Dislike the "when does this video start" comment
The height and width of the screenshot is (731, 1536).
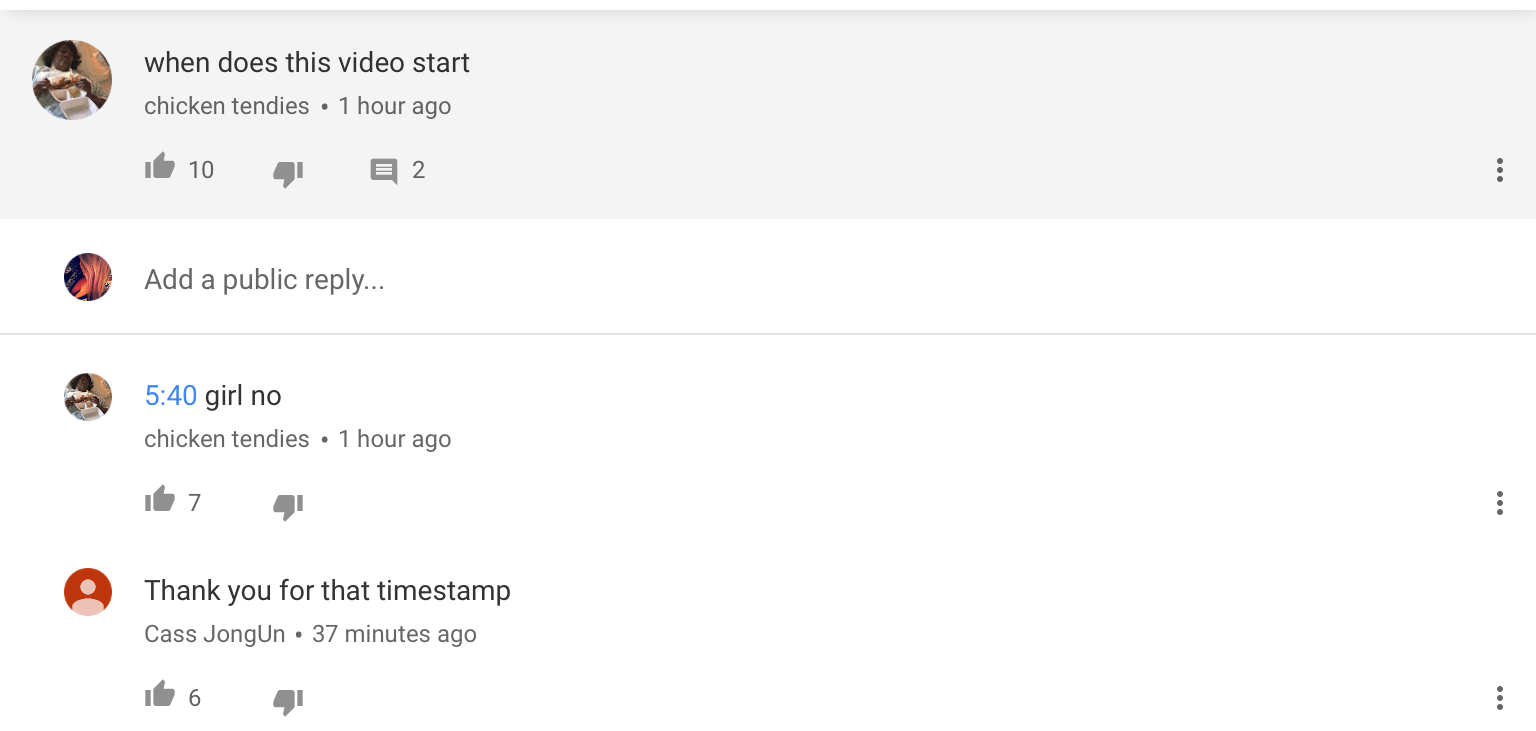pos(288,172)
